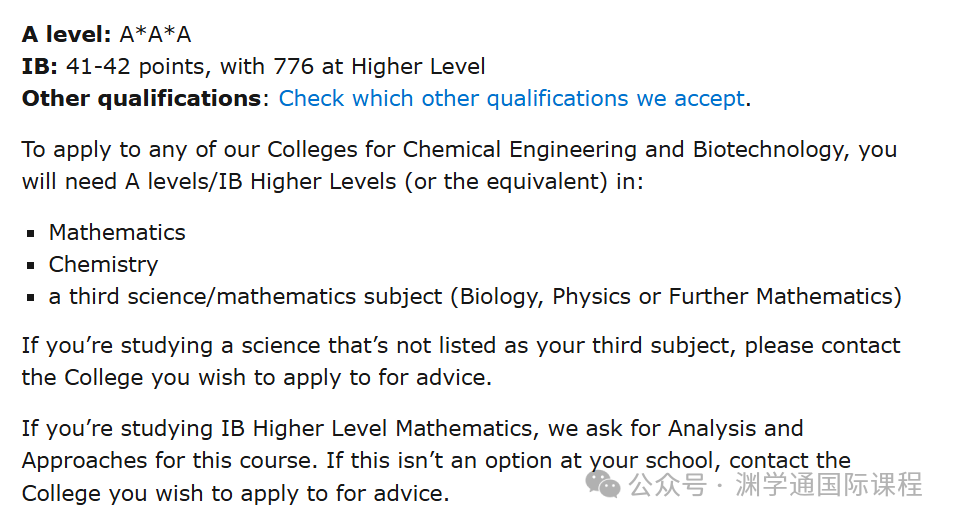Viewport: 953px width, 523px height.
Task: Click the 'Analysis and Approaches' phrase
Action: (x=413, y=445)
